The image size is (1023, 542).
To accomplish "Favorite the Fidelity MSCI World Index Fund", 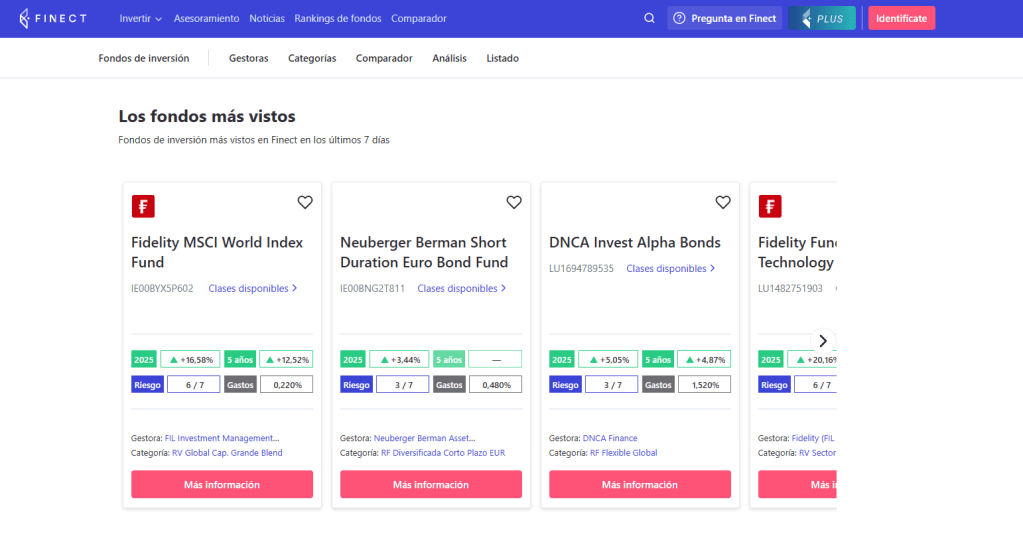I will (x=305, y=202).
